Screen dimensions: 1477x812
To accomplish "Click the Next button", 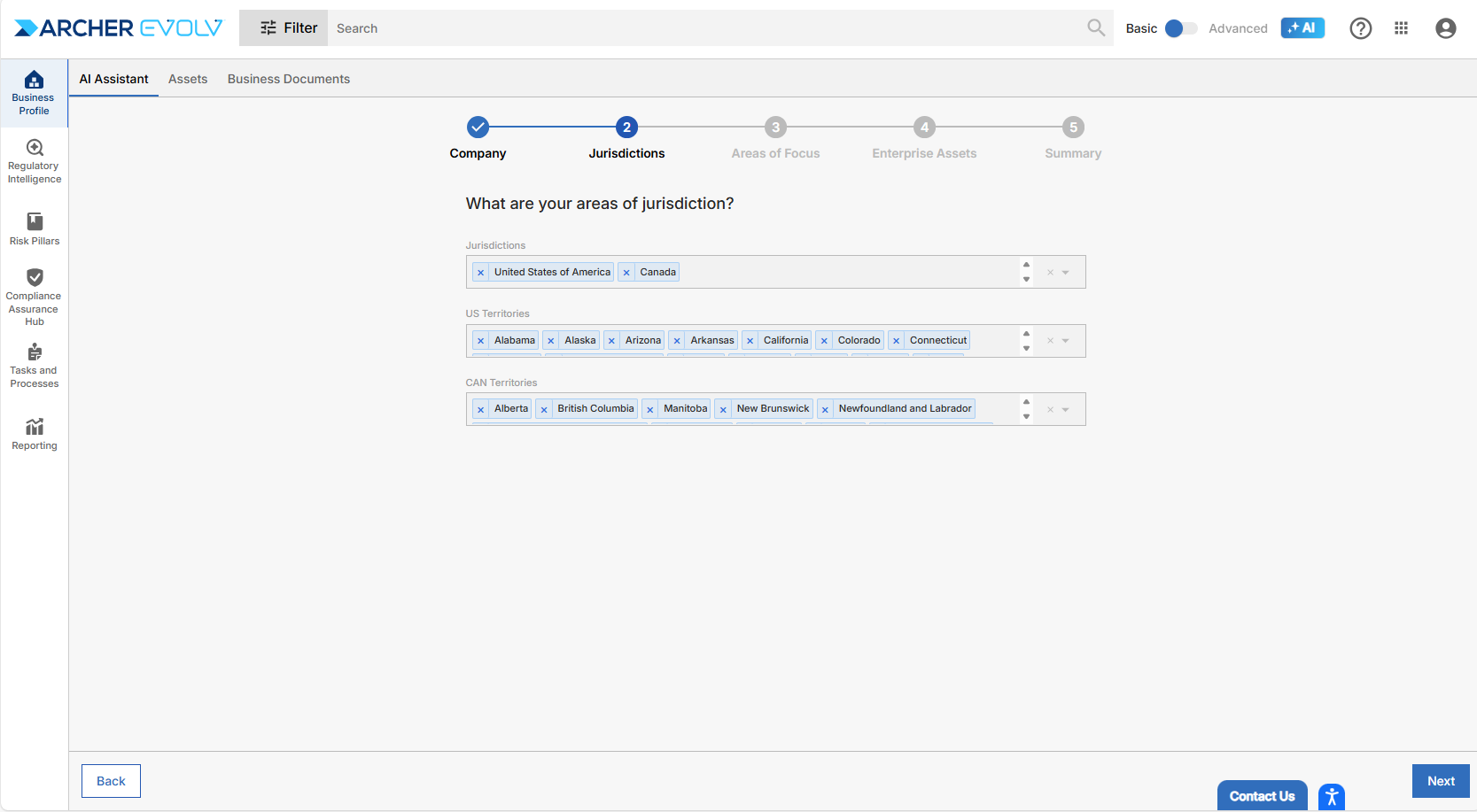I will click(x=1440, y=781).
